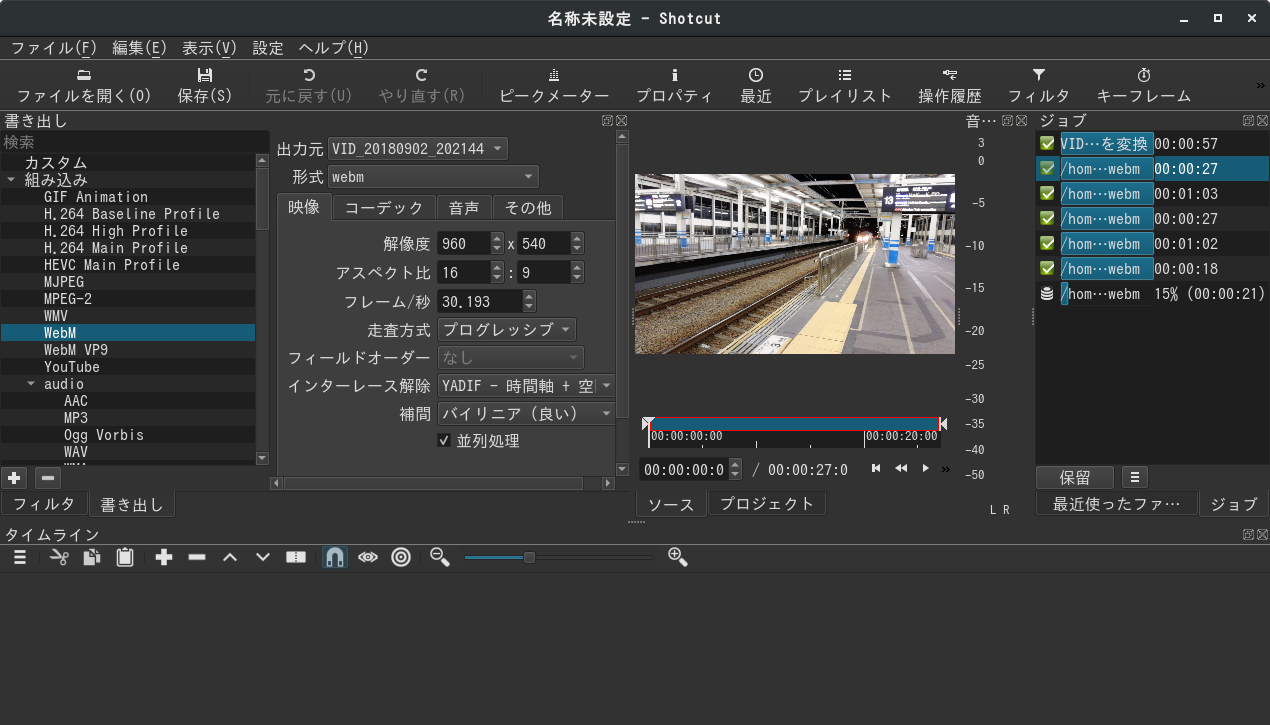This screenshot has height=725, width=1270.
Task: Click the timeline copy icon
Action: pyautogui.click(x=91, y=557)
